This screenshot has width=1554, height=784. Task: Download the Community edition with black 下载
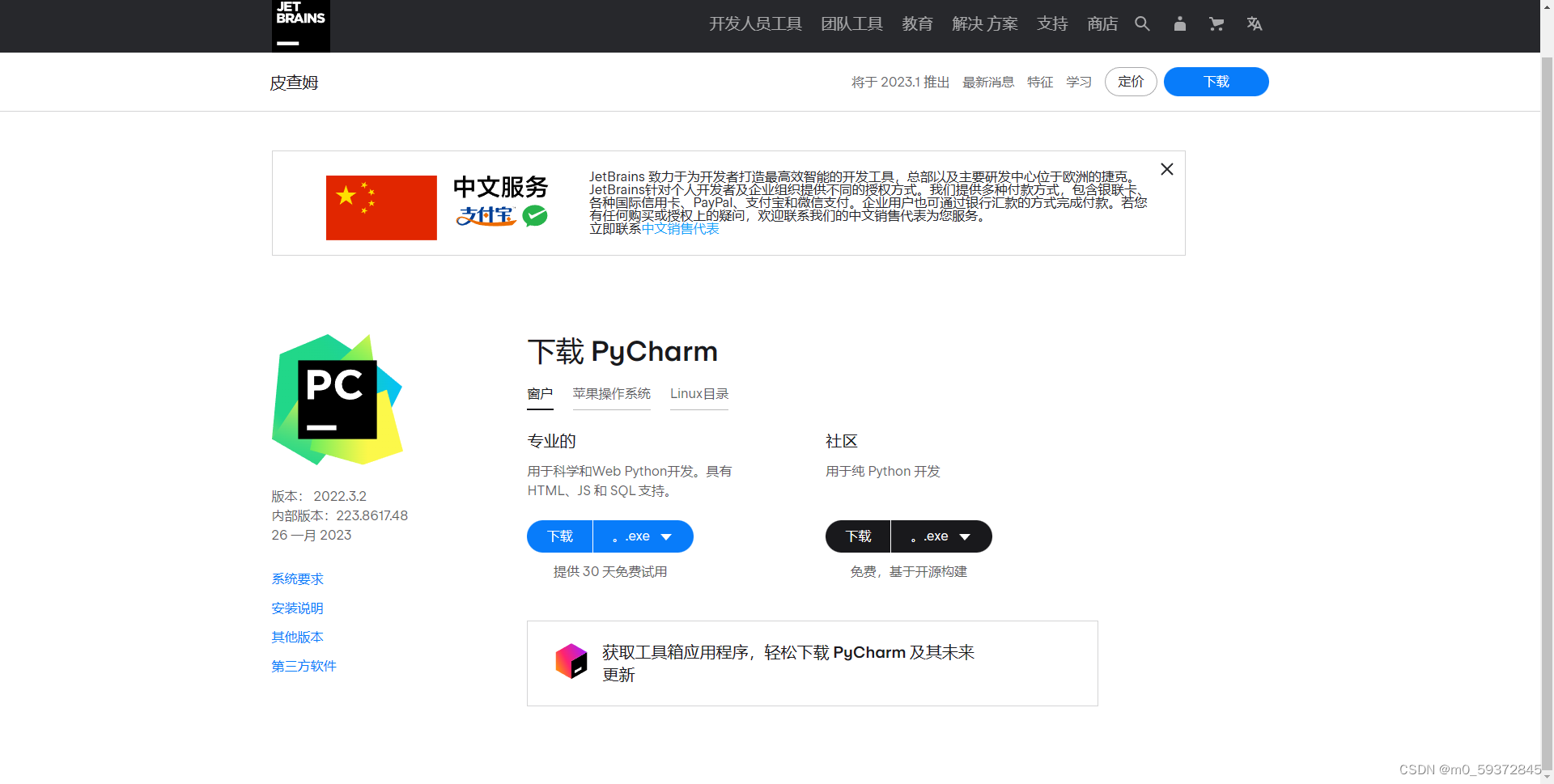coord(858,536)
